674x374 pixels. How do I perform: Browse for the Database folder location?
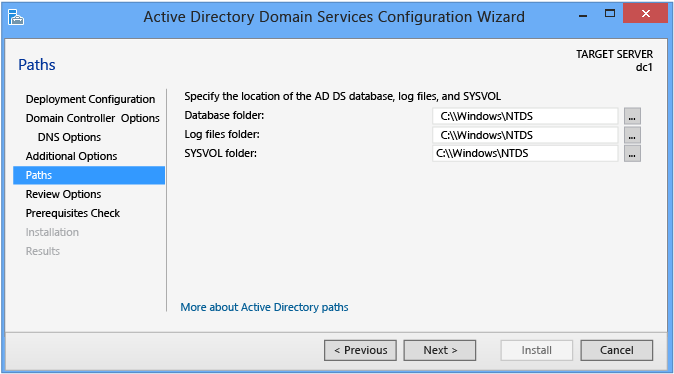632,116
